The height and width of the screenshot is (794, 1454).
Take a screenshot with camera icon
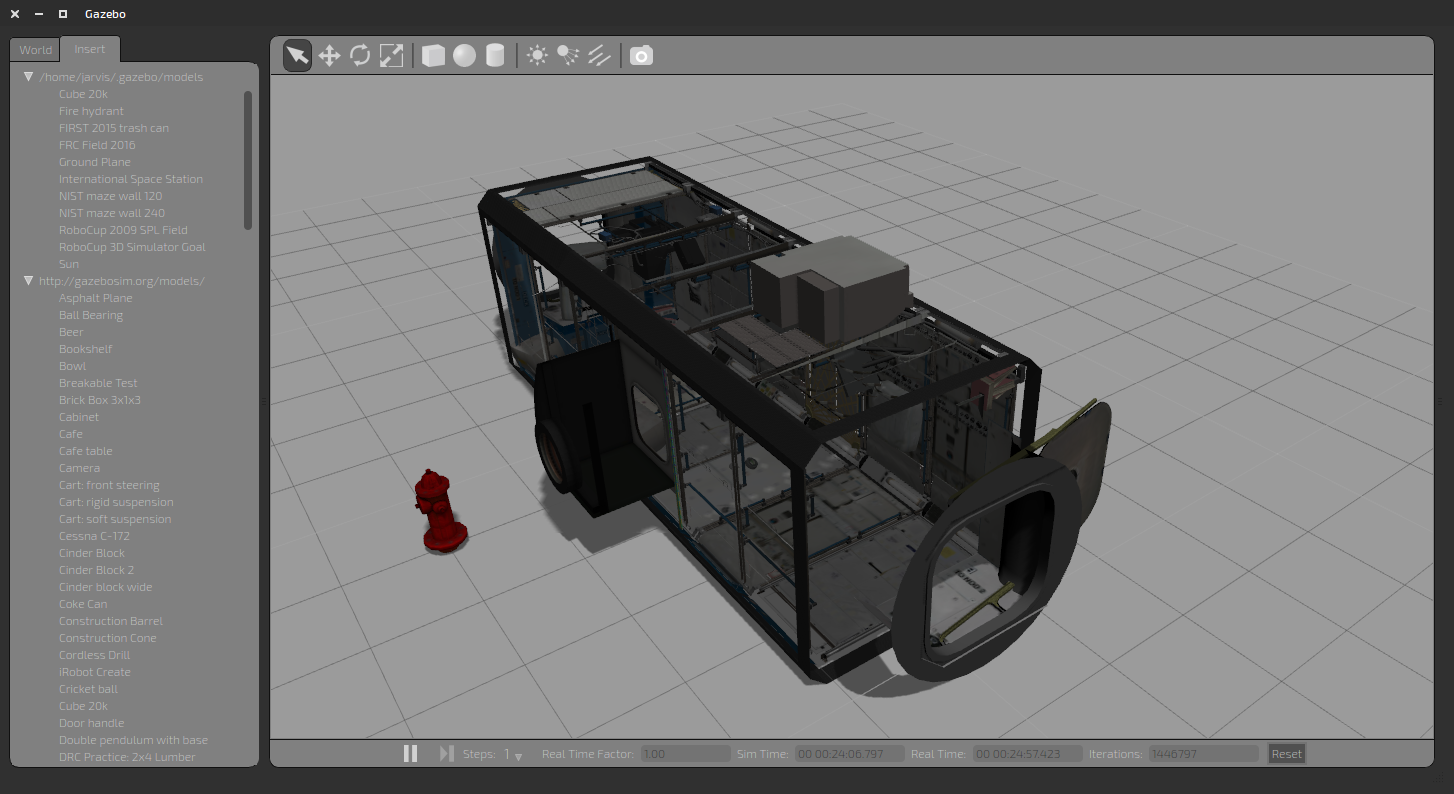point(641,56)
